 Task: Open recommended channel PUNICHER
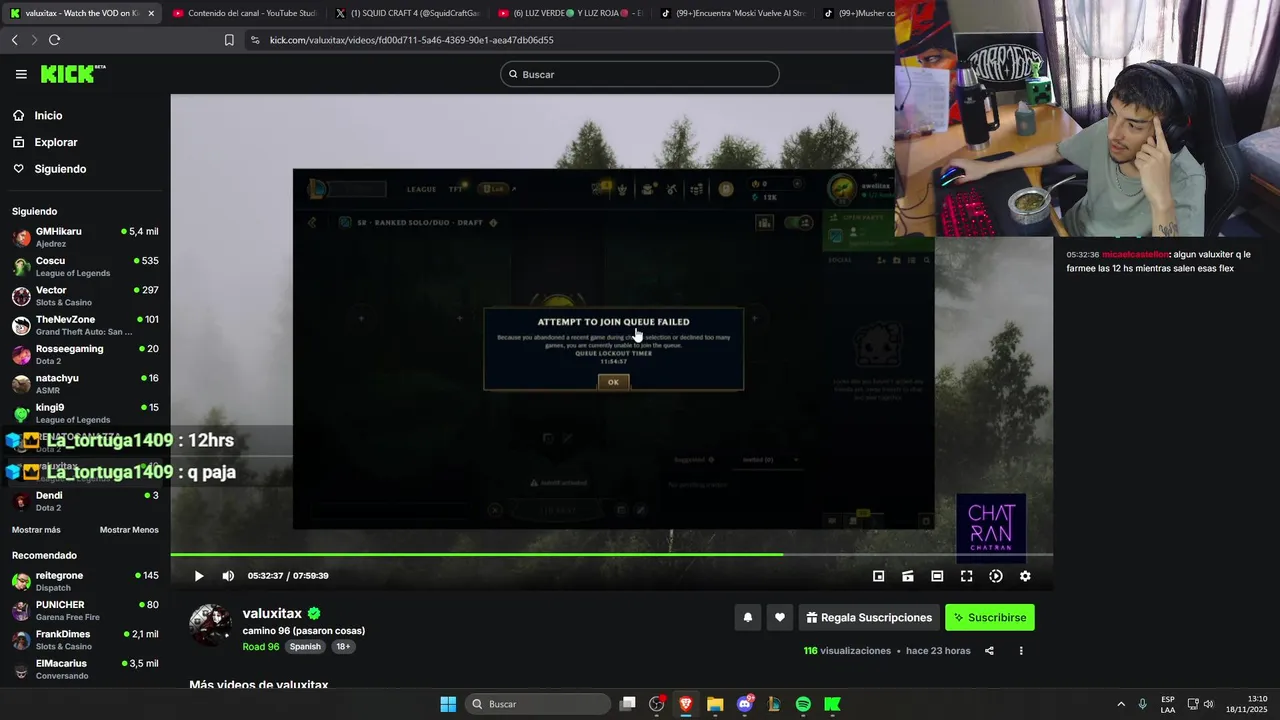[85, 610]
